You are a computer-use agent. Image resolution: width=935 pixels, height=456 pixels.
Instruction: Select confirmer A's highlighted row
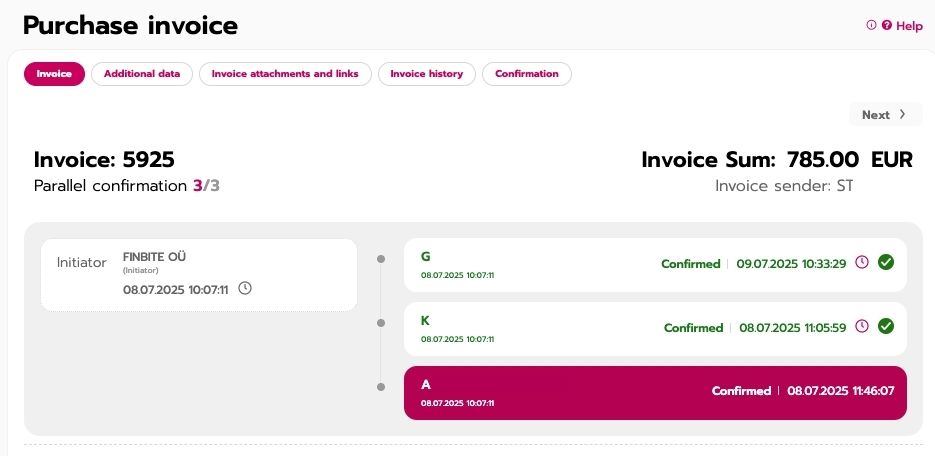click(655, 392)
